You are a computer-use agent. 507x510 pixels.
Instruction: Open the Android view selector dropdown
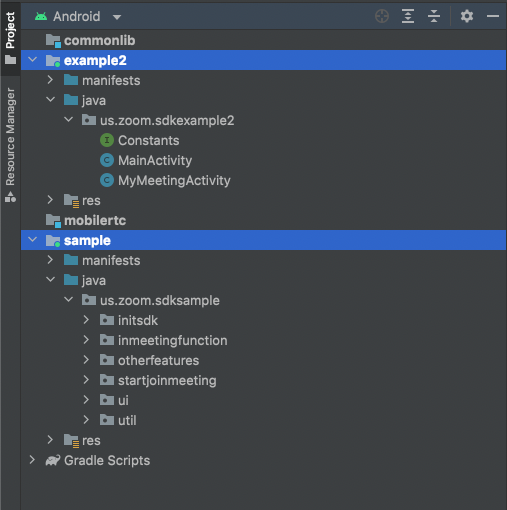coord(117,17)
